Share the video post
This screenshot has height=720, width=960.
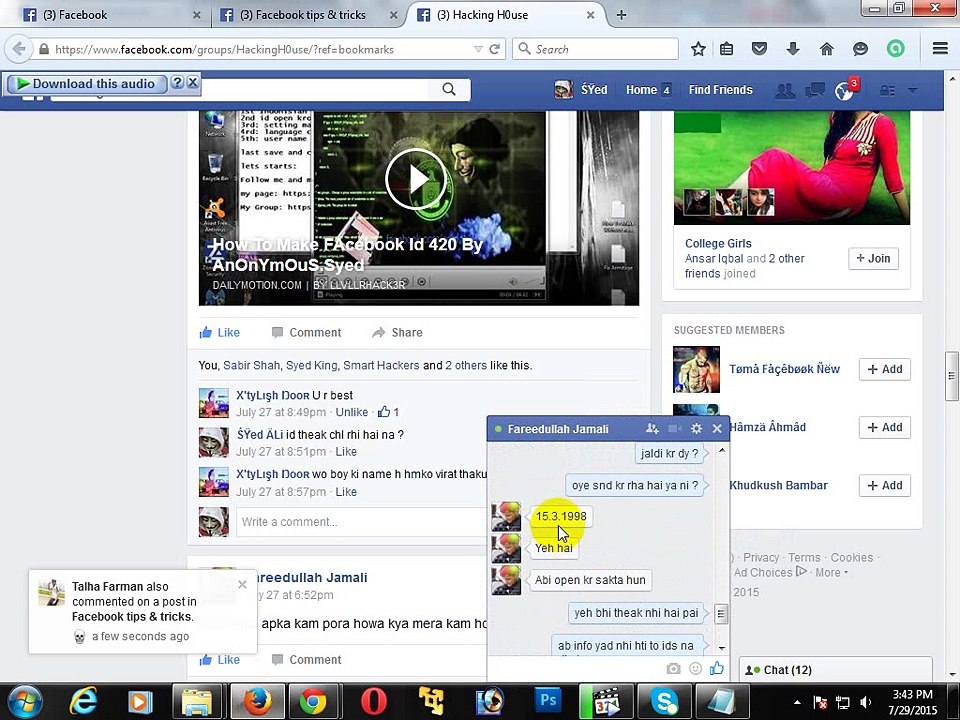(397, 332)
